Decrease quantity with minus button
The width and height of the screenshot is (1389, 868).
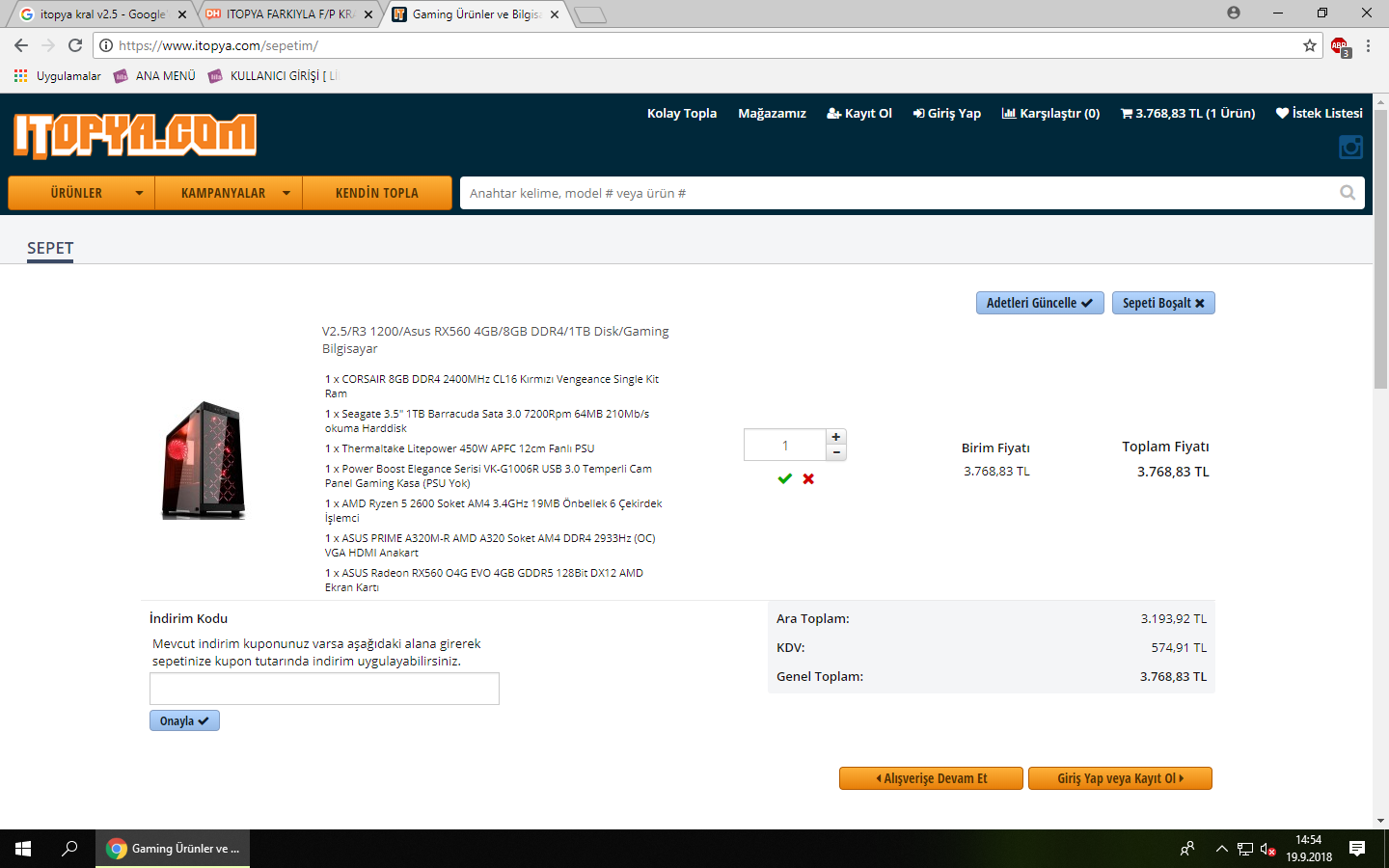[x=836, y=452]
